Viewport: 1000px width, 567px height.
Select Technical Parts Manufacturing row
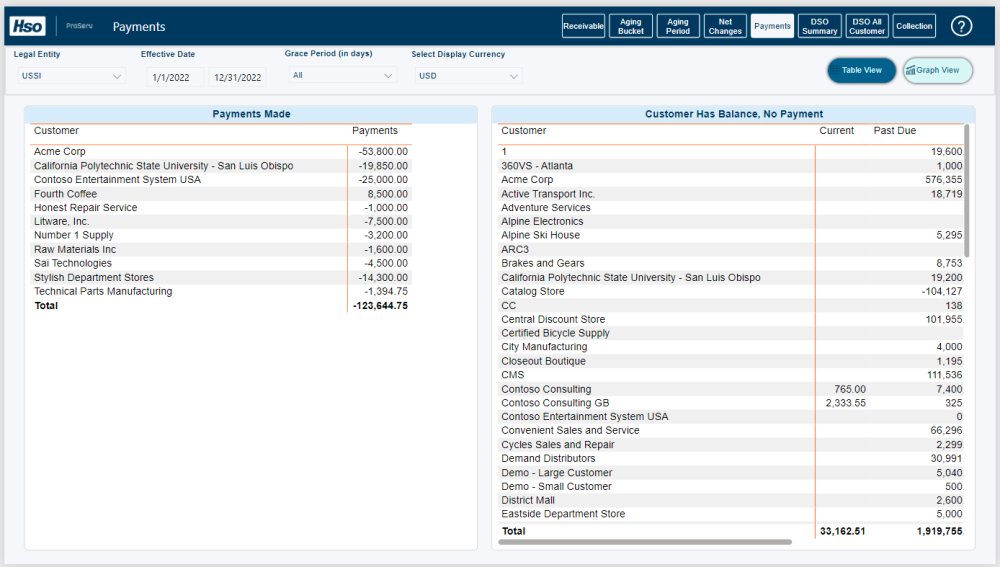(221, 291)
